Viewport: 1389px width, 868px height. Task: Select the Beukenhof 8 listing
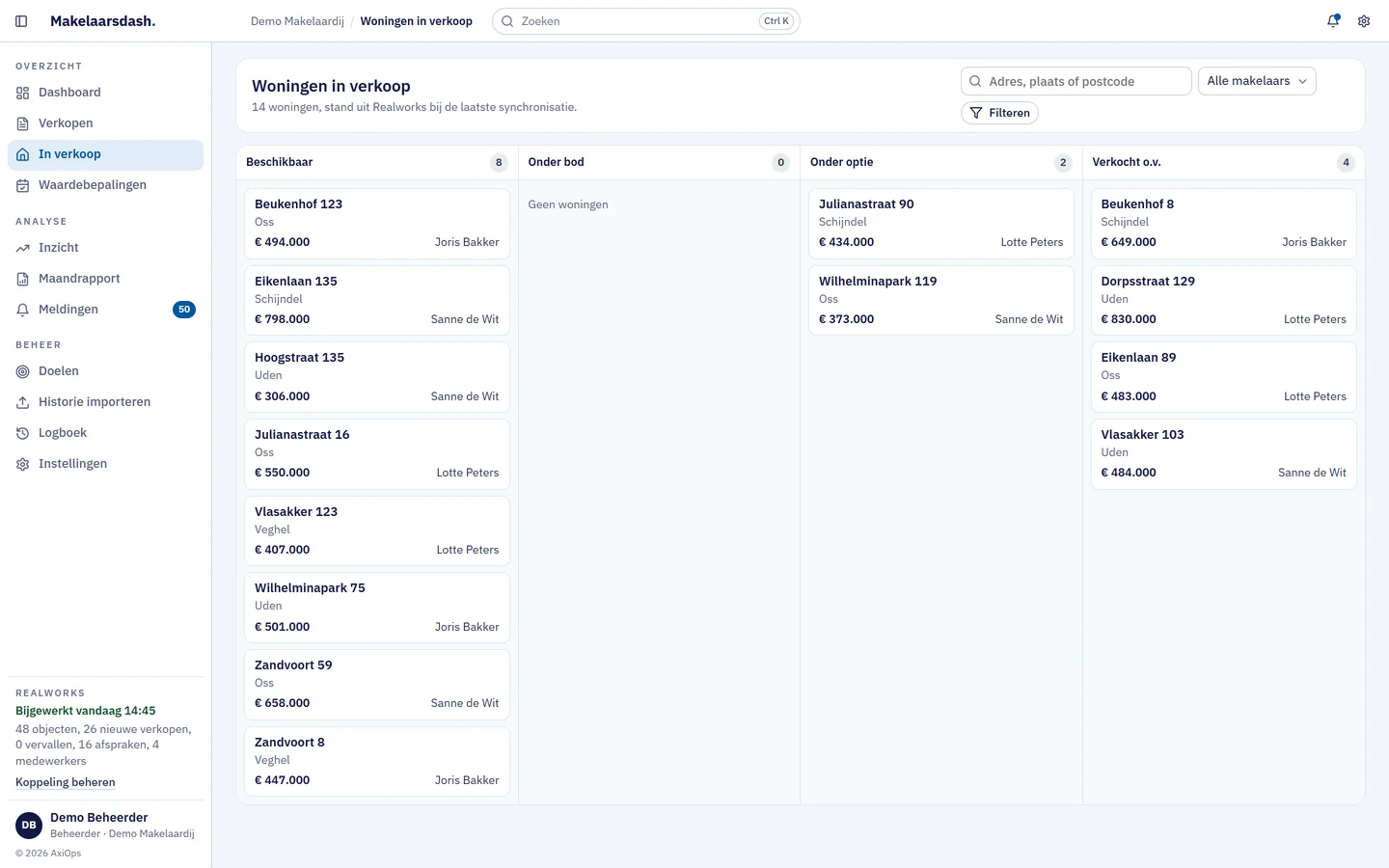tap(1224, 224)
